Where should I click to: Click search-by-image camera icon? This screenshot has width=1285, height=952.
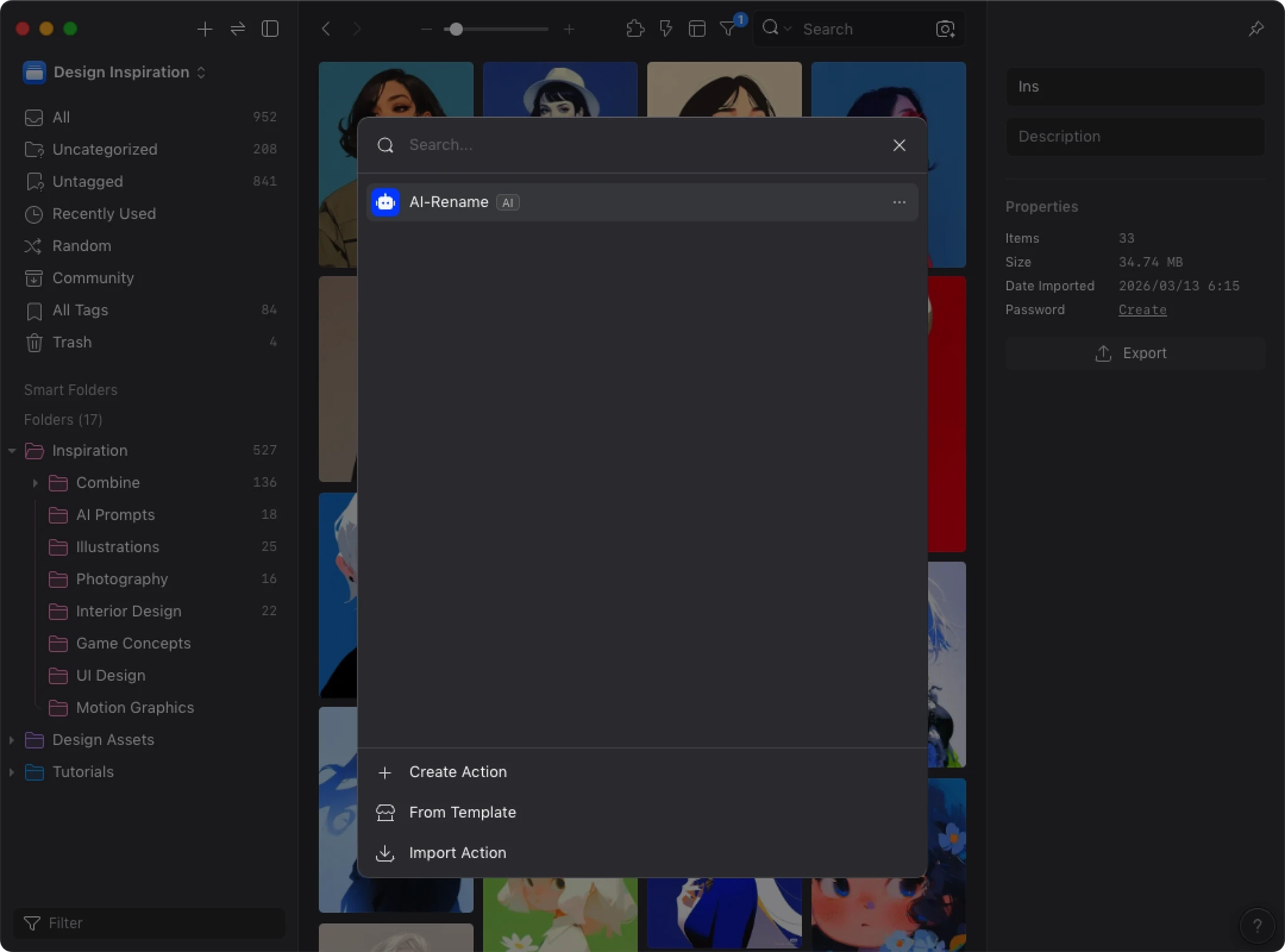pyautogui.click(x=945, y=29)
